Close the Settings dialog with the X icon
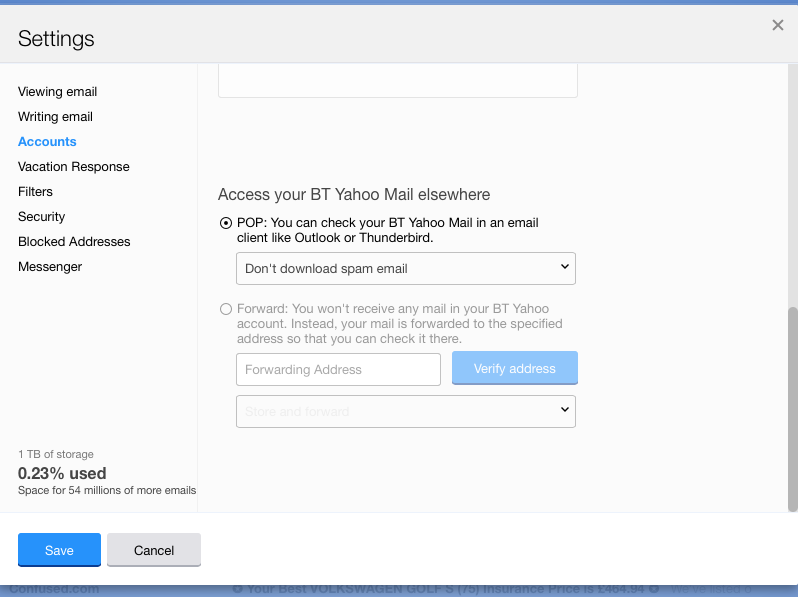The height and width of the screenshot is (597, 798). [x=777, y=26]
